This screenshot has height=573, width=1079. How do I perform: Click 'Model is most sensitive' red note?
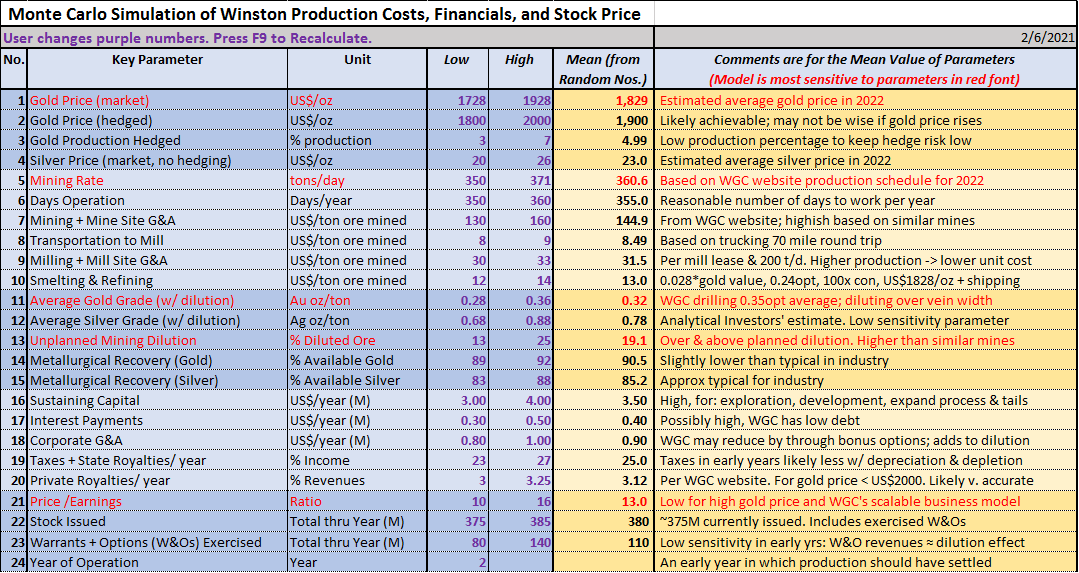pos(865,79)
